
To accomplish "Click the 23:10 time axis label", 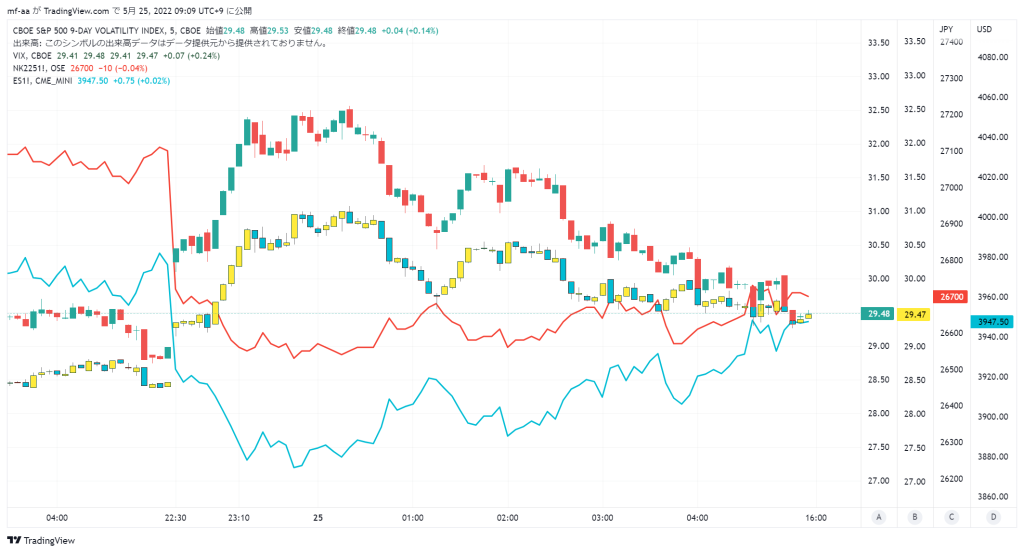I will click(x=238, y=518).
